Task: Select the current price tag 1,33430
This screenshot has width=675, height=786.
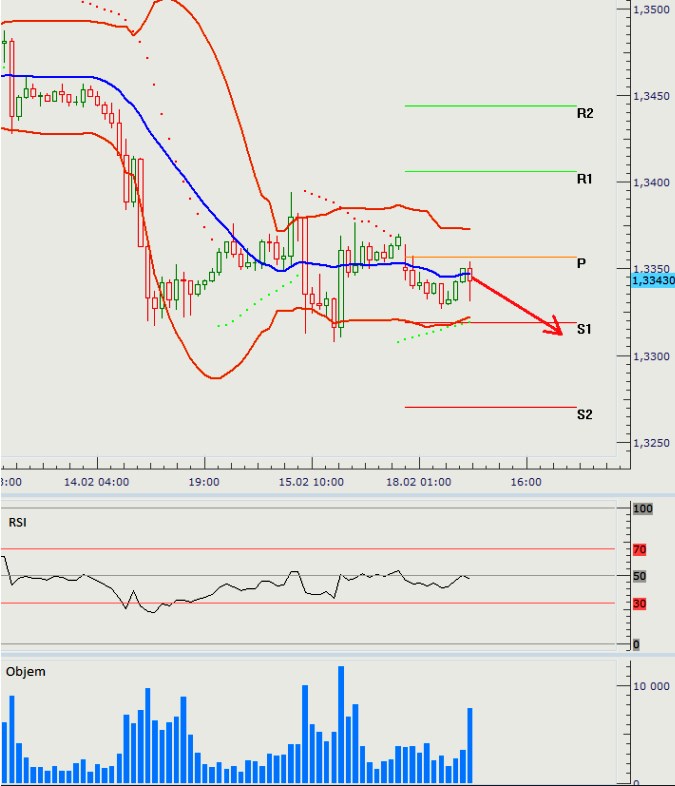Action: (x=653, y=280)
